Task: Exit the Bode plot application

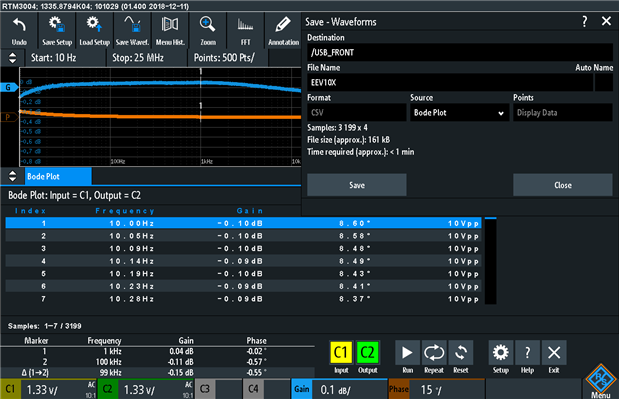Action: (x=554, y=352)
